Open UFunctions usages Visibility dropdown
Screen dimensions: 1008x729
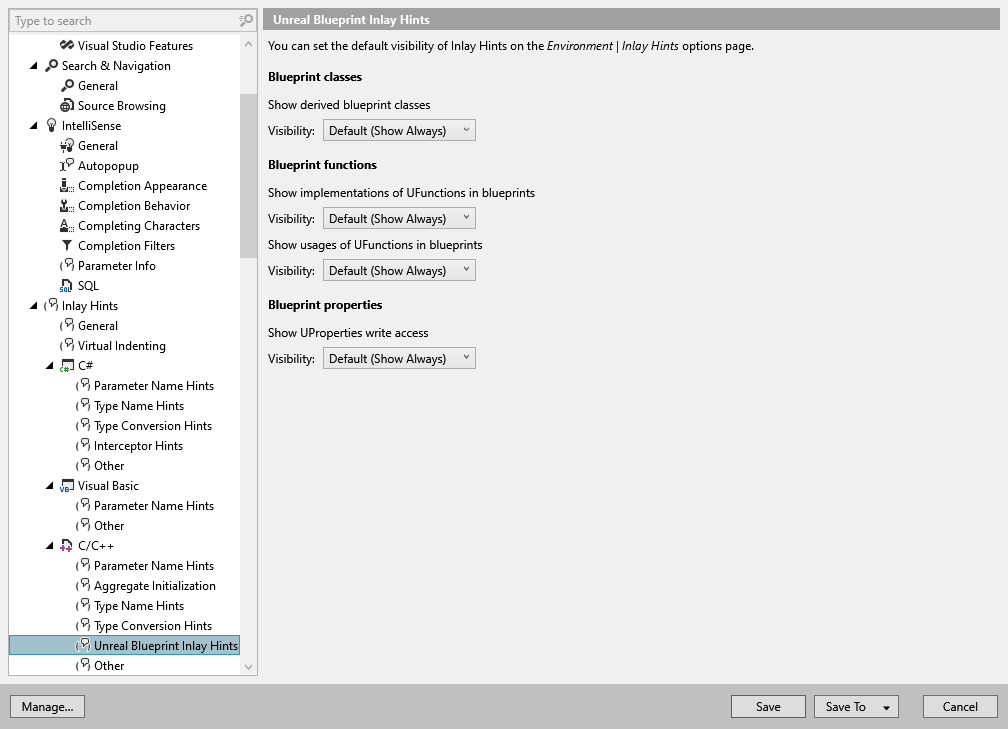tap(399, 271)
